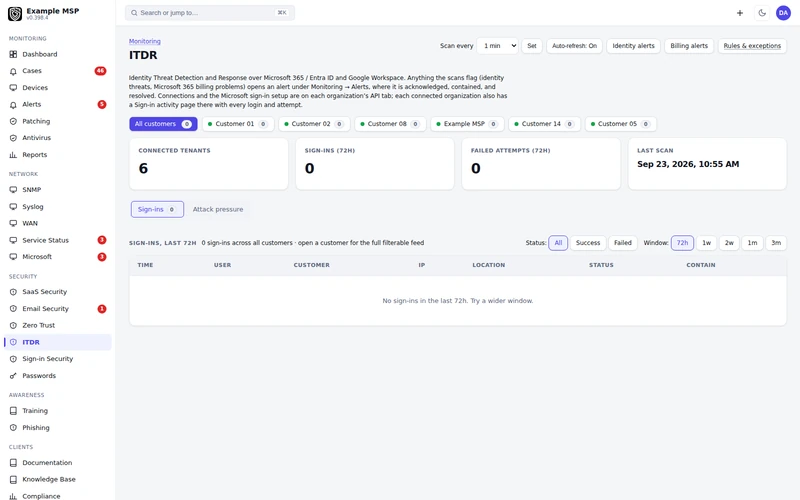The image size is (800, 500).
Task: Click the LOCATION column header
Action: (x=489, y=265)
